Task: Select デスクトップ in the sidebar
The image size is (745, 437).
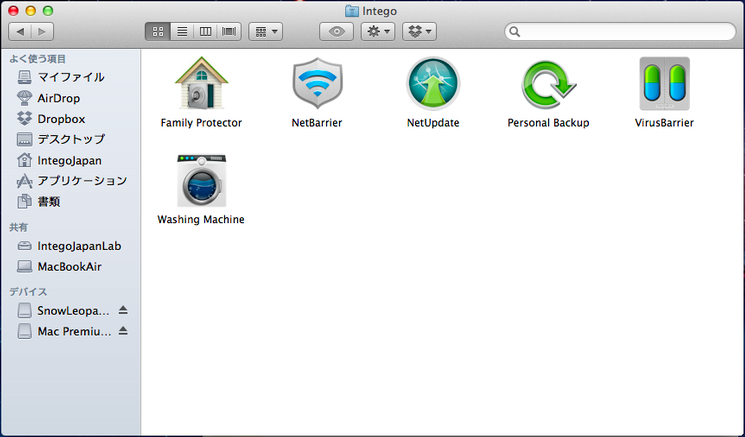Action: tap(70, 139)
